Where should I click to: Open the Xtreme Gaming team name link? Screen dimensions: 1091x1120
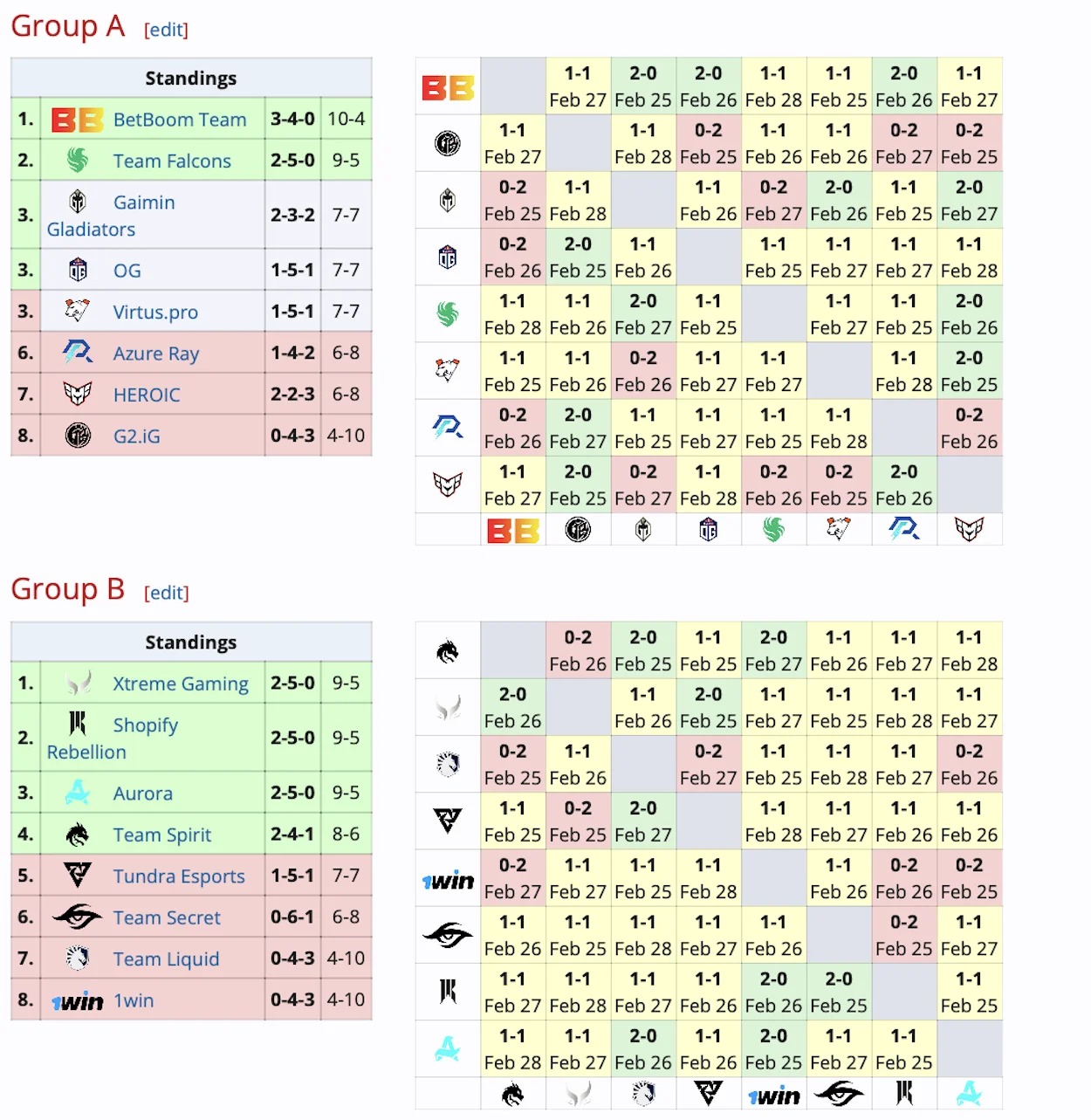click(181, 684)
